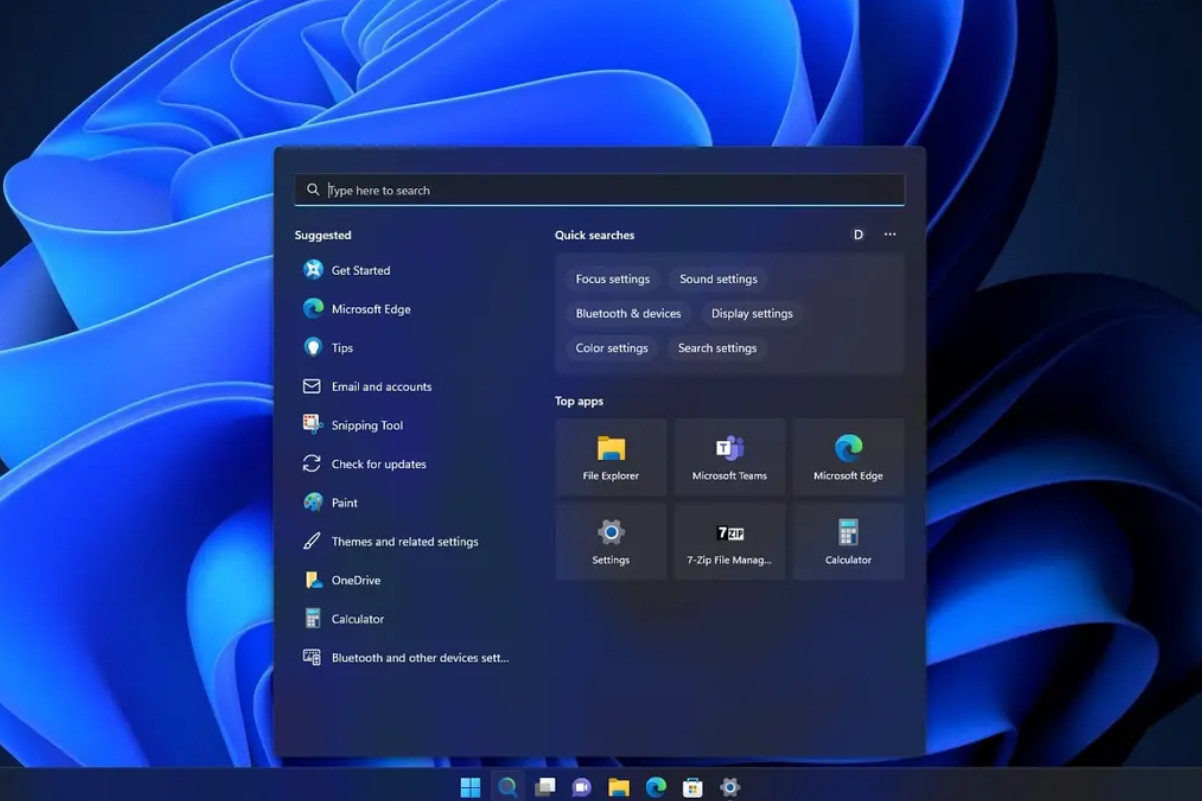Open Calculator from Top apps

tap(847, 541)
